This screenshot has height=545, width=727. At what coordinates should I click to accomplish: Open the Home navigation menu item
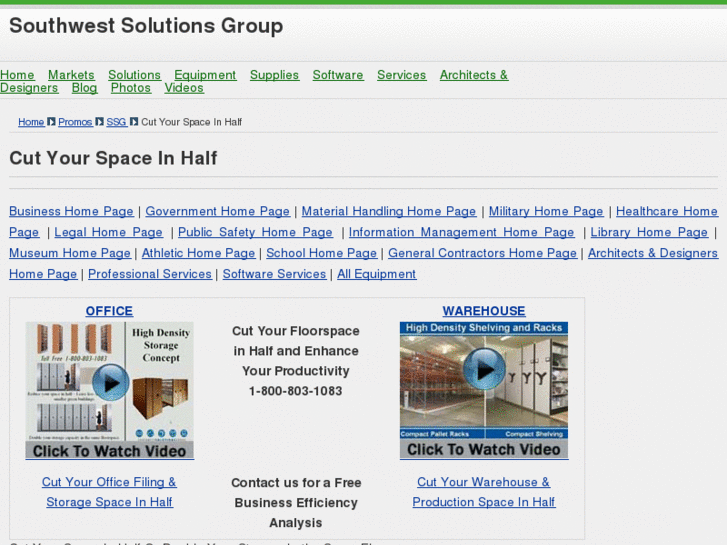coord(17,75)
